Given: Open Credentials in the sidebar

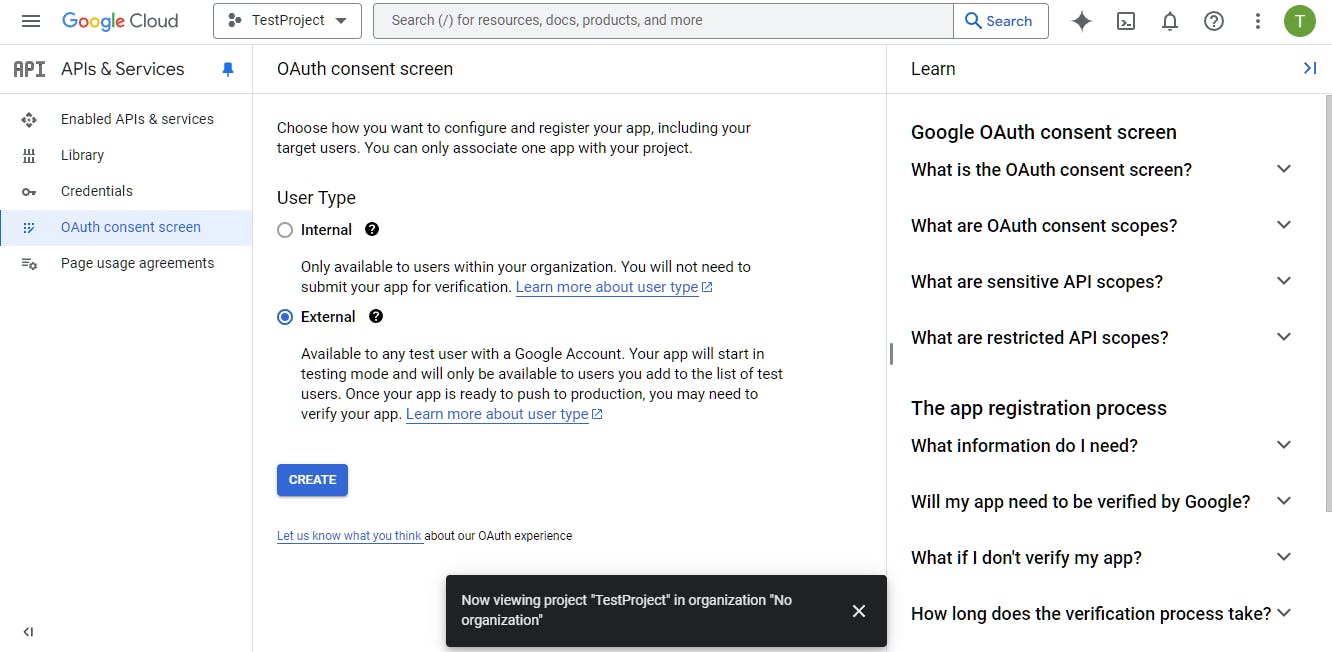Looking at the screenshot, I should pyautogui.click(x=97, y=191).
